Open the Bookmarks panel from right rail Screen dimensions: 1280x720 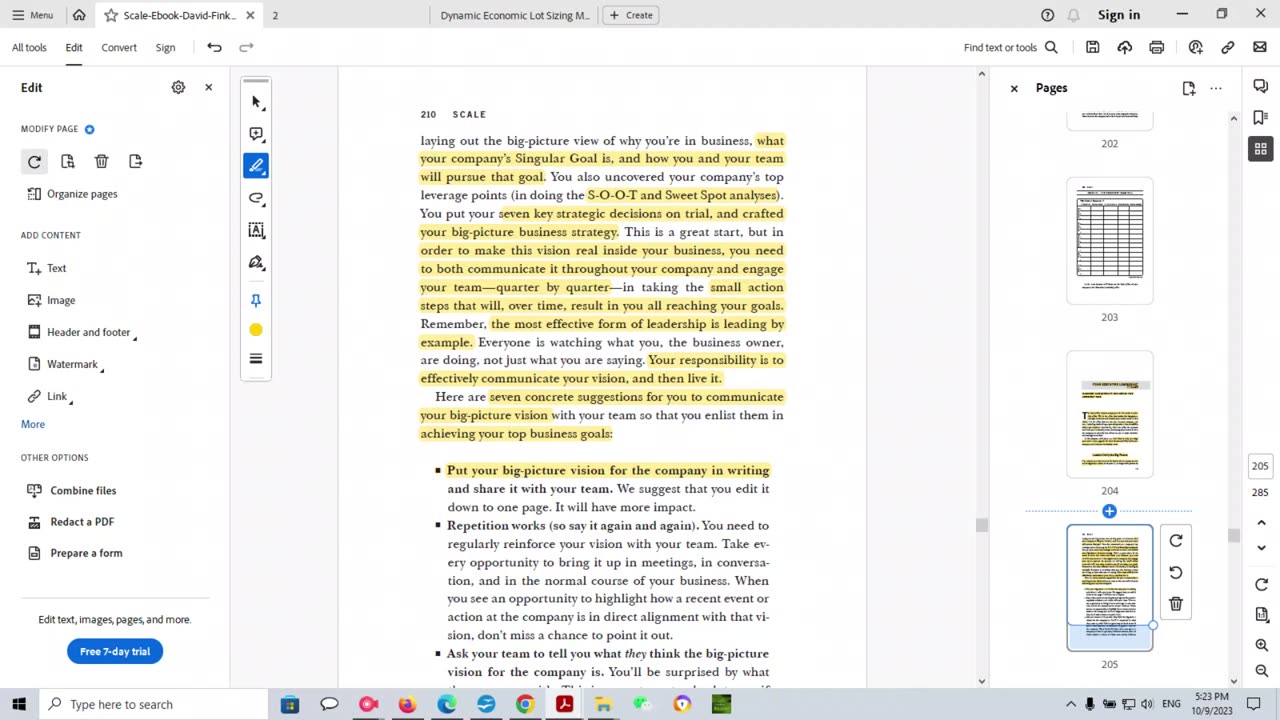click(1261, 118)
